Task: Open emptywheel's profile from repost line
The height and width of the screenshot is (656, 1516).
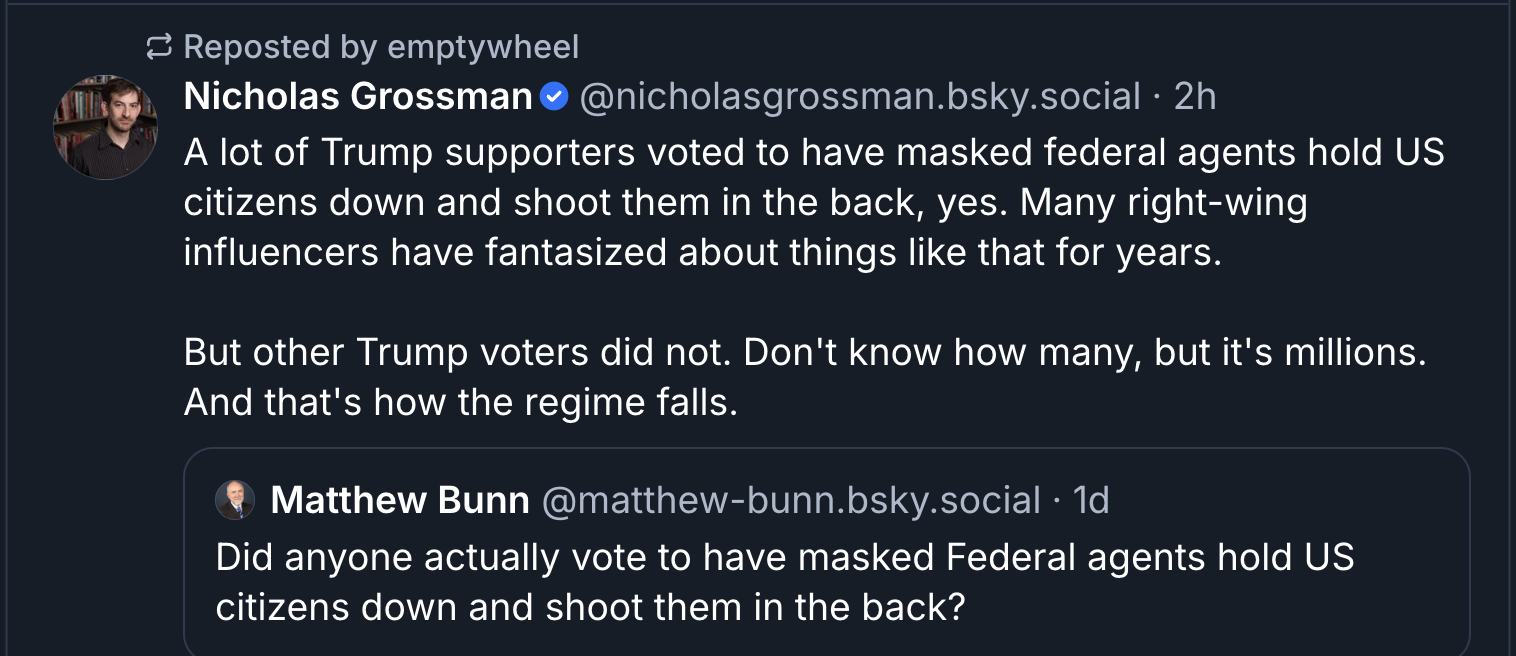Action: tap(483, 47)
